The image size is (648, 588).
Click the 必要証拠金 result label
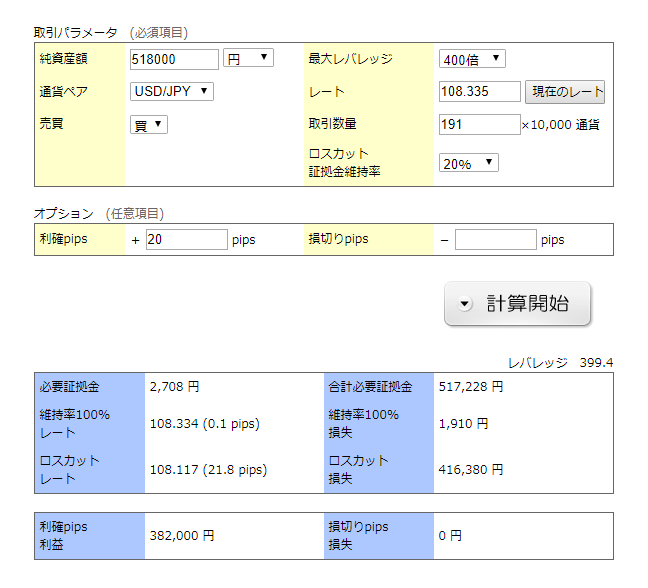[69, 387]
